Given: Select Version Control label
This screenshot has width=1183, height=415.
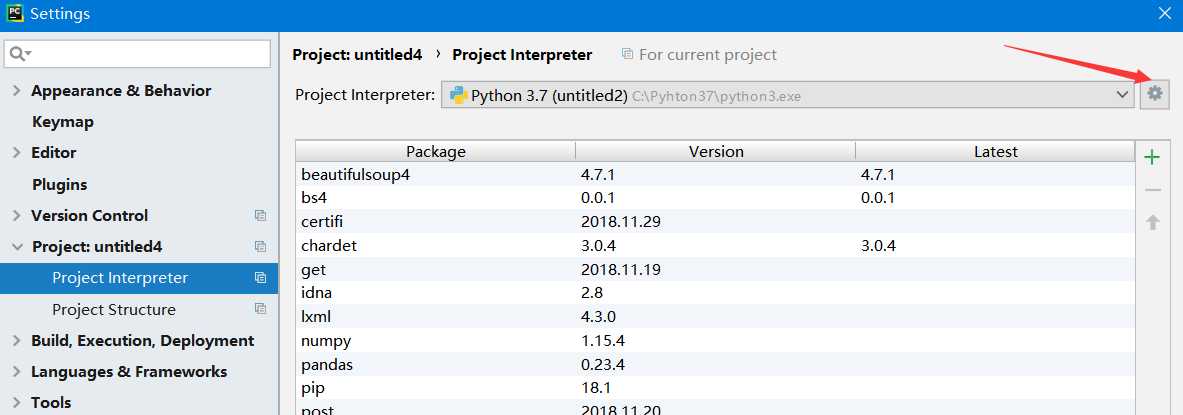Looking at the screenshot, I should tap(89, 216).
